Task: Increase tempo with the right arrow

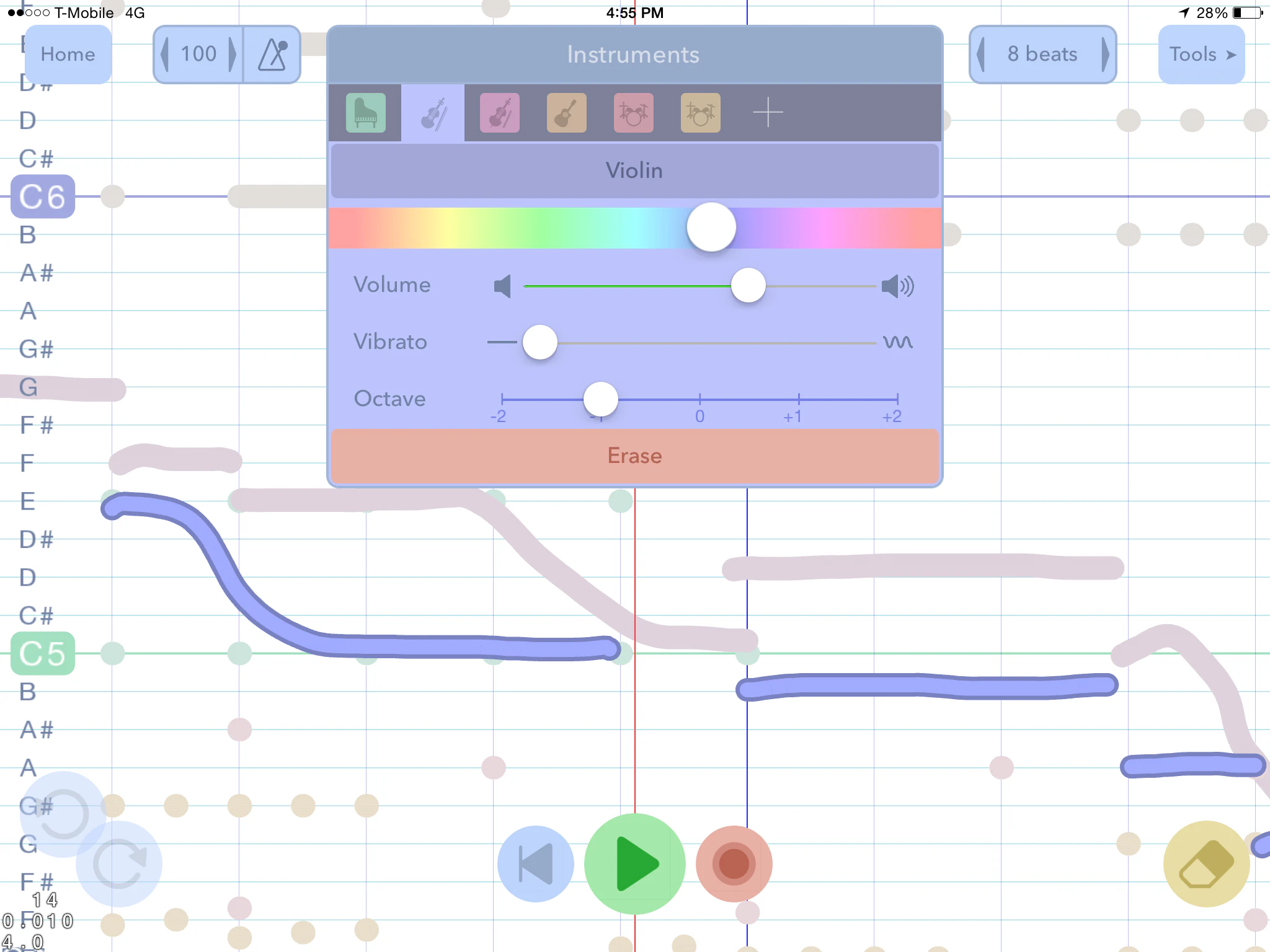Action: tap(233, 55)
